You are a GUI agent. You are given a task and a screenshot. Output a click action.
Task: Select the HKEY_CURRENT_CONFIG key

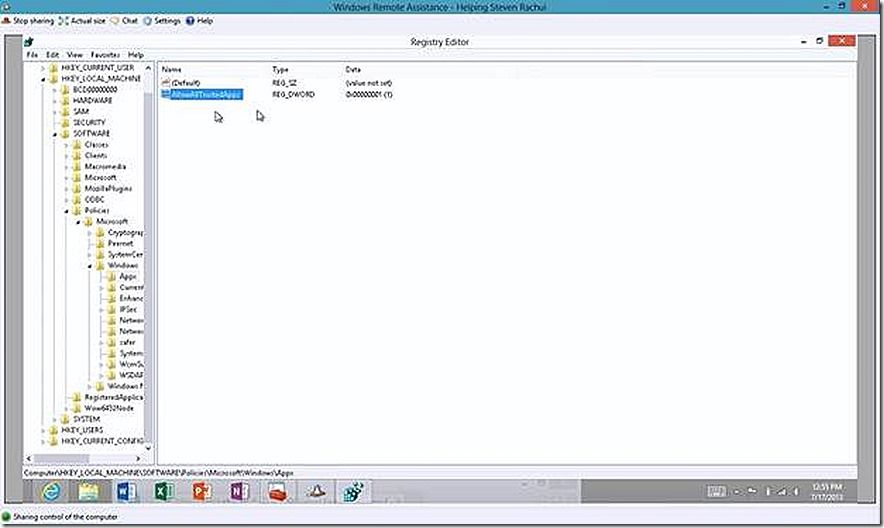point(102,441)
